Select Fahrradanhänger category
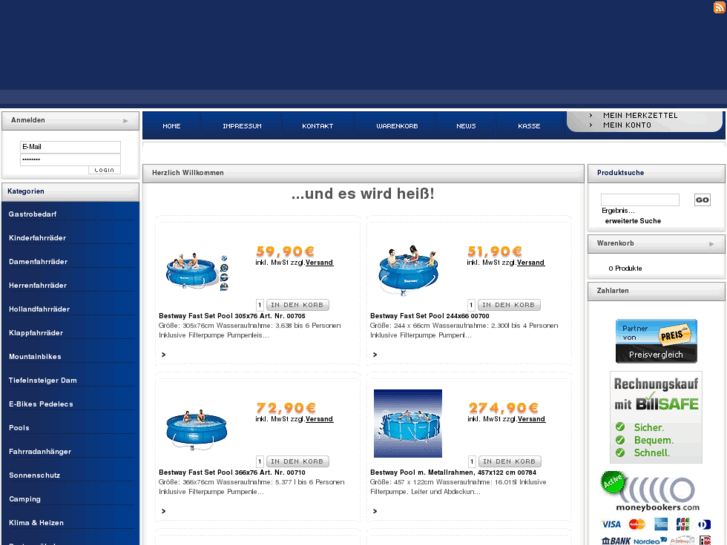 40,451
